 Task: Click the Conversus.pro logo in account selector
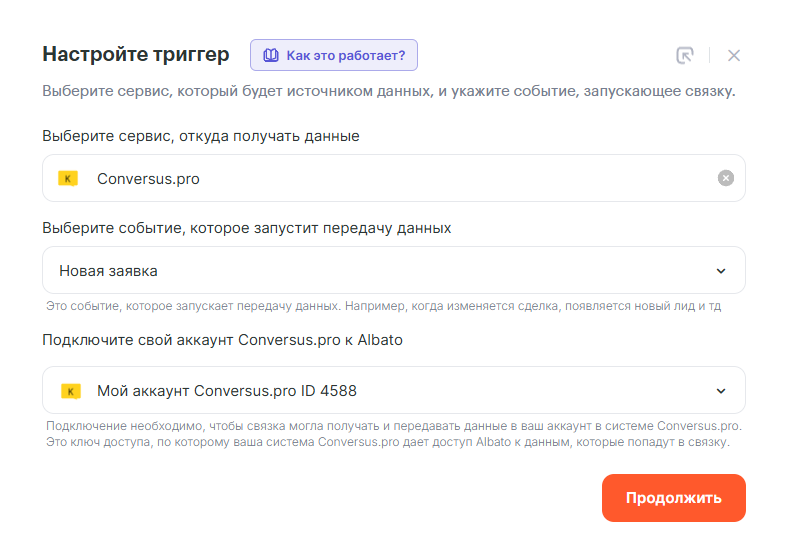pos(70,391)
